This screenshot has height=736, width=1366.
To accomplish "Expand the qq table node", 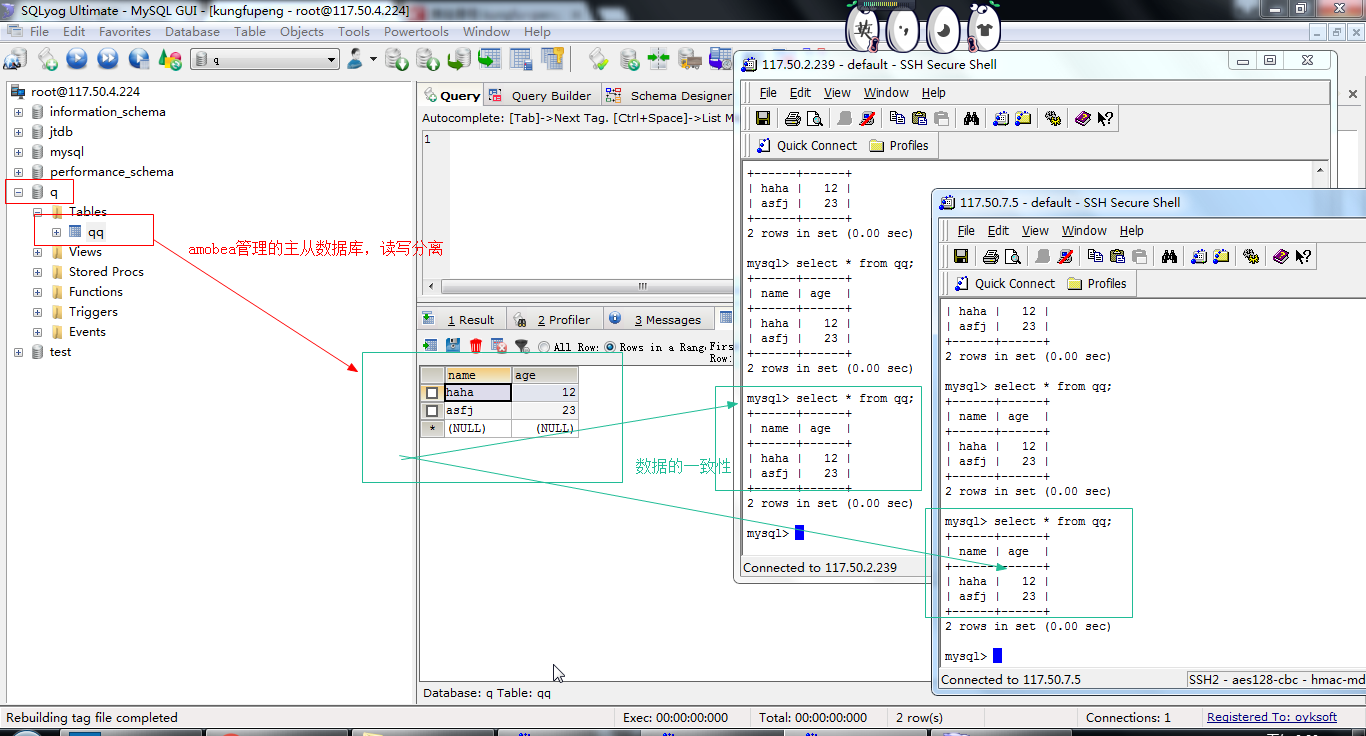I will (56, 232).
